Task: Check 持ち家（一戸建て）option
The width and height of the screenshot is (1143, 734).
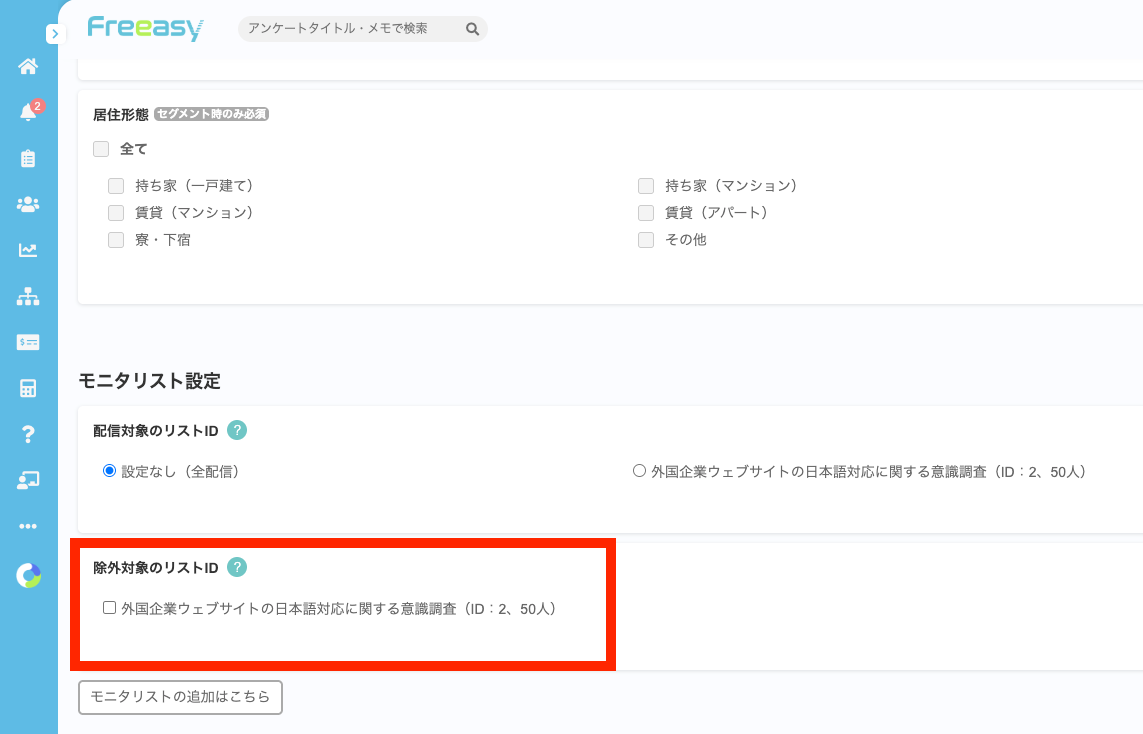Action: click(x=116, y=185)
